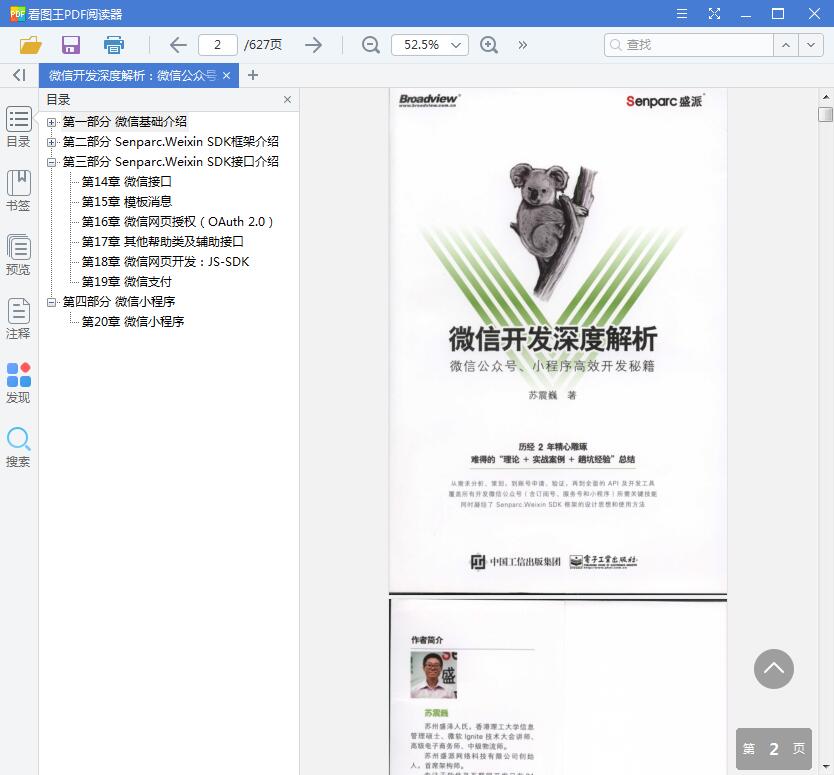The height and width of the screenshot is (775, 834).
Task: Select the Print icon
Action: [112, 45]
